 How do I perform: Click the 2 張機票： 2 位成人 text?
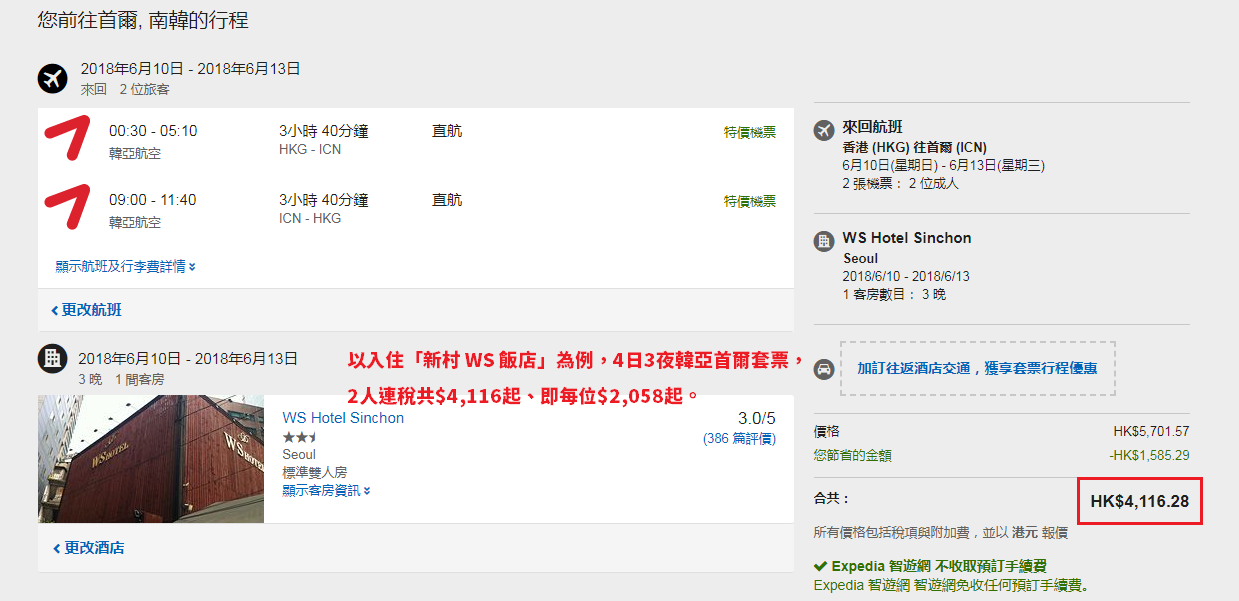[x=901, y=183]
